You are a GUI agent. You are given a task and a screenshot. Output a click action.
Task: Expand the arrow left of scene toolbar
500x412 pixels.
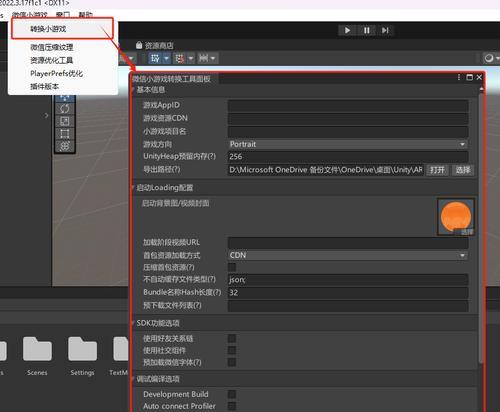(x=46, y=116)
